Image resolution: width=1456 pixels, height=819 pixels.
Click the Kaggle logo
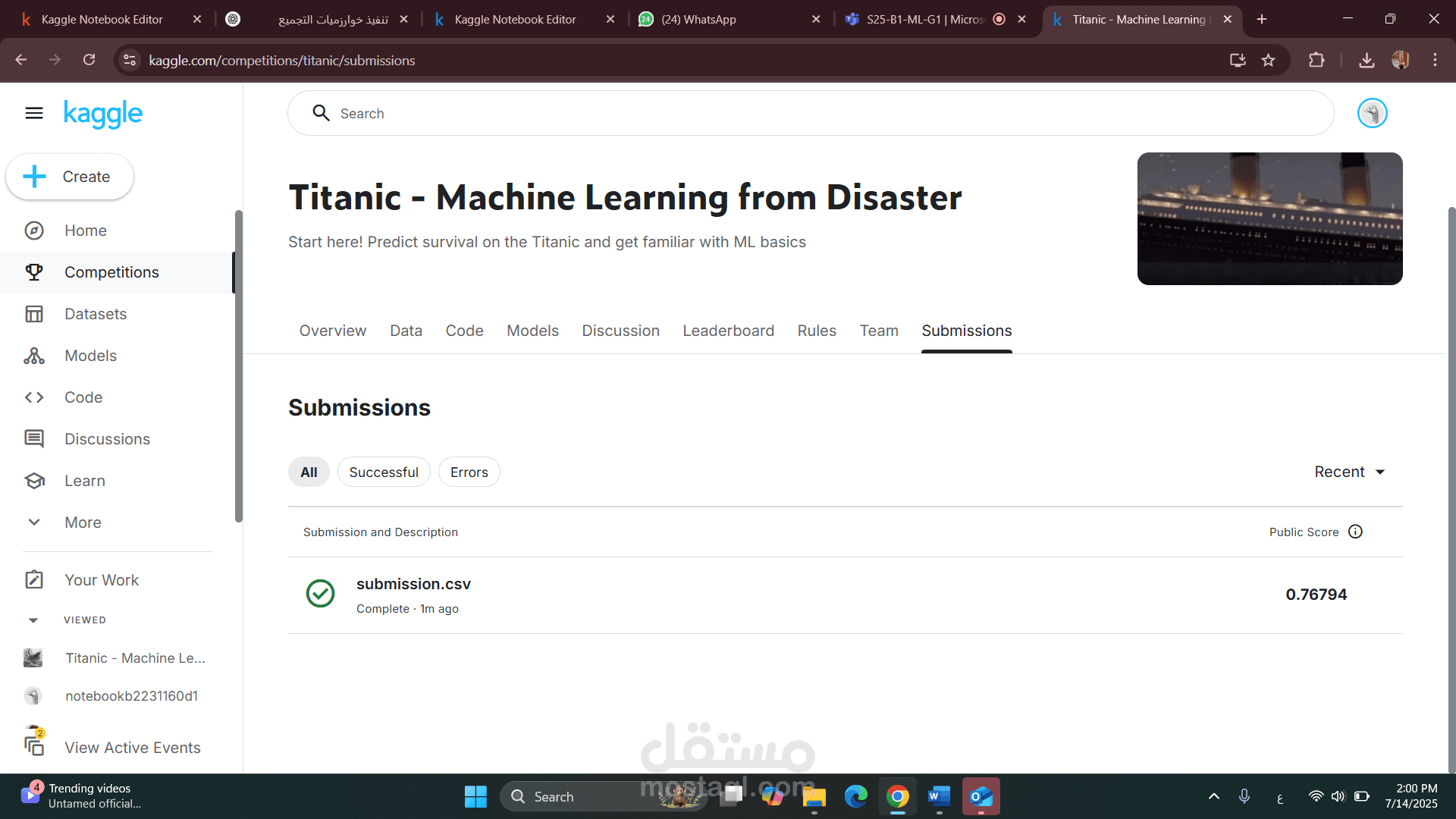[x=103, y=114]
